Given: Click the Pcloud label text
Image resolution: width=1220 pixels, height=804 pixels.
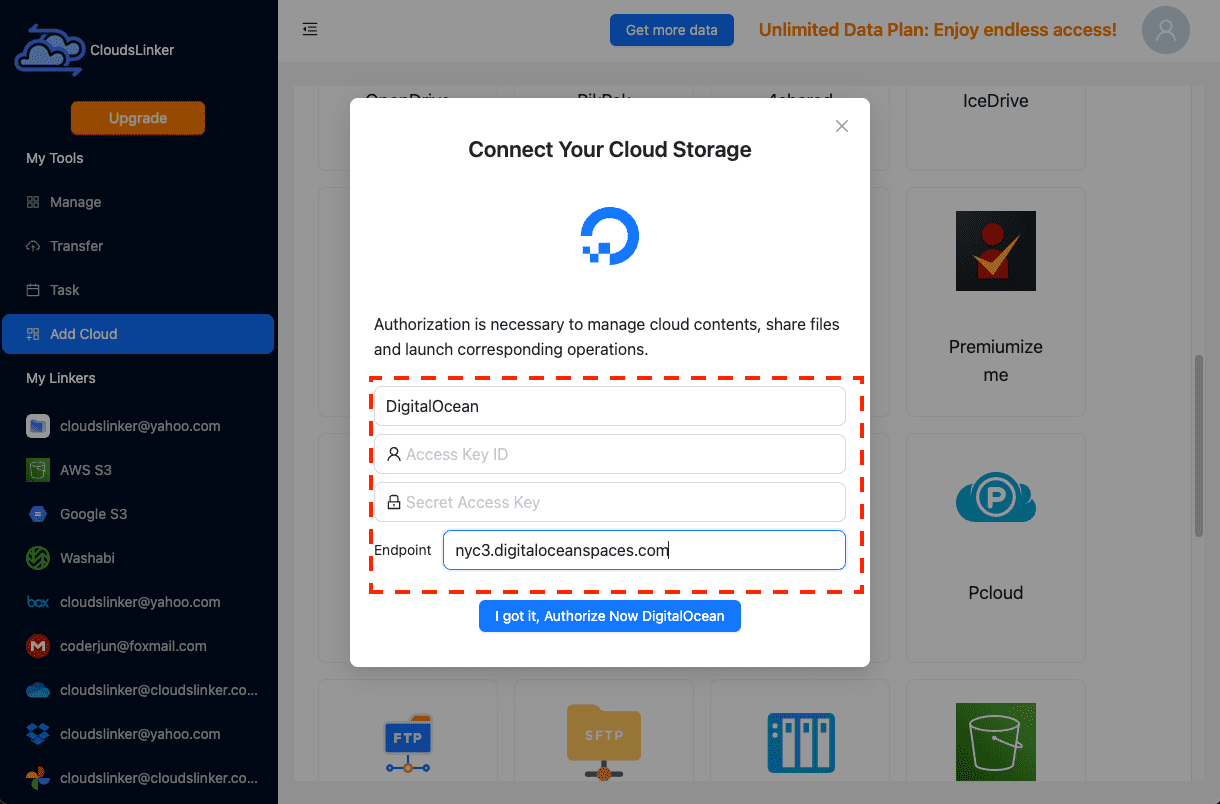Looking at the screenshot, I should tap(996, 593).
